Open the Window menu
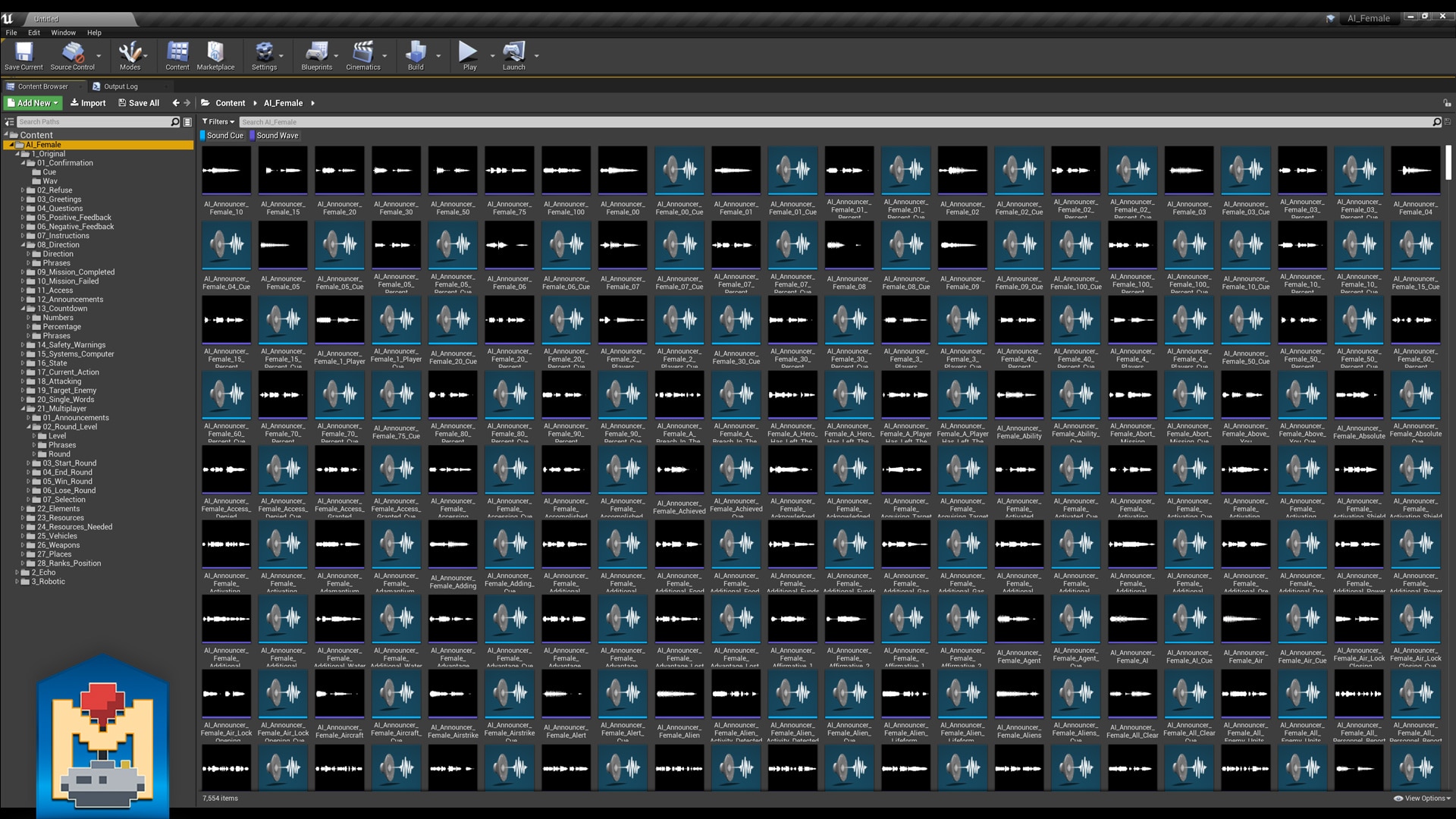Viewport: 1456px width, 819px height. click(x=63, y=33)
